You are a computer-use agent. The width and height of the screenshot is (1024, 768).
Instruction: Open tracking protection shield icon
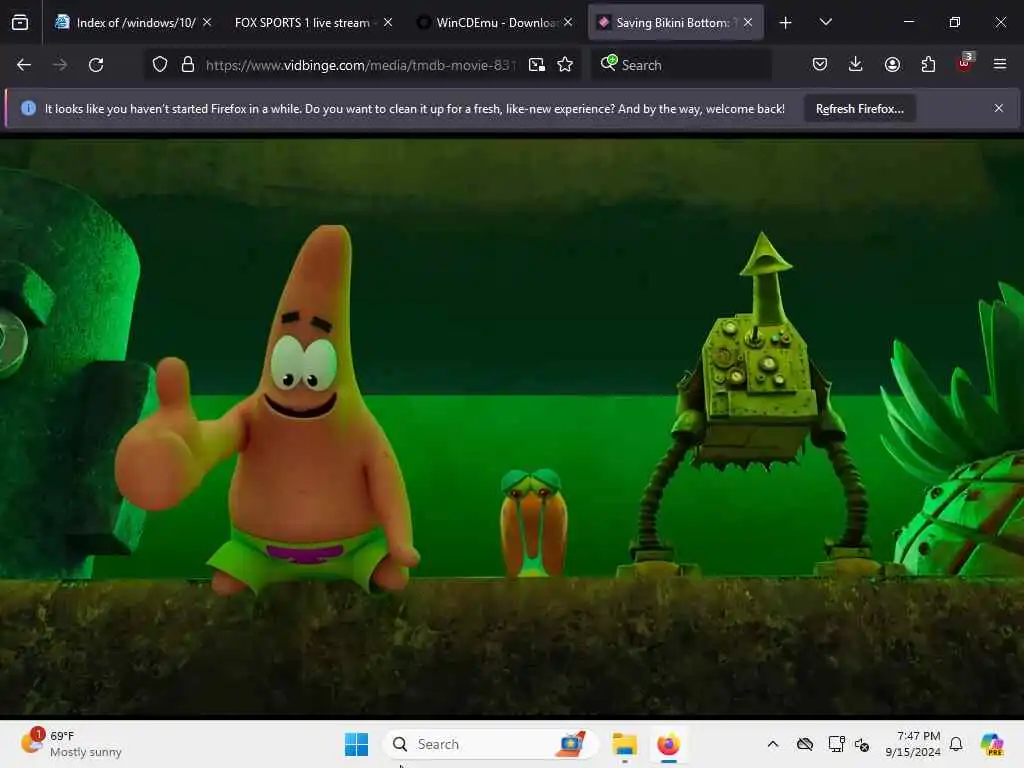click(x=160, y=65)
